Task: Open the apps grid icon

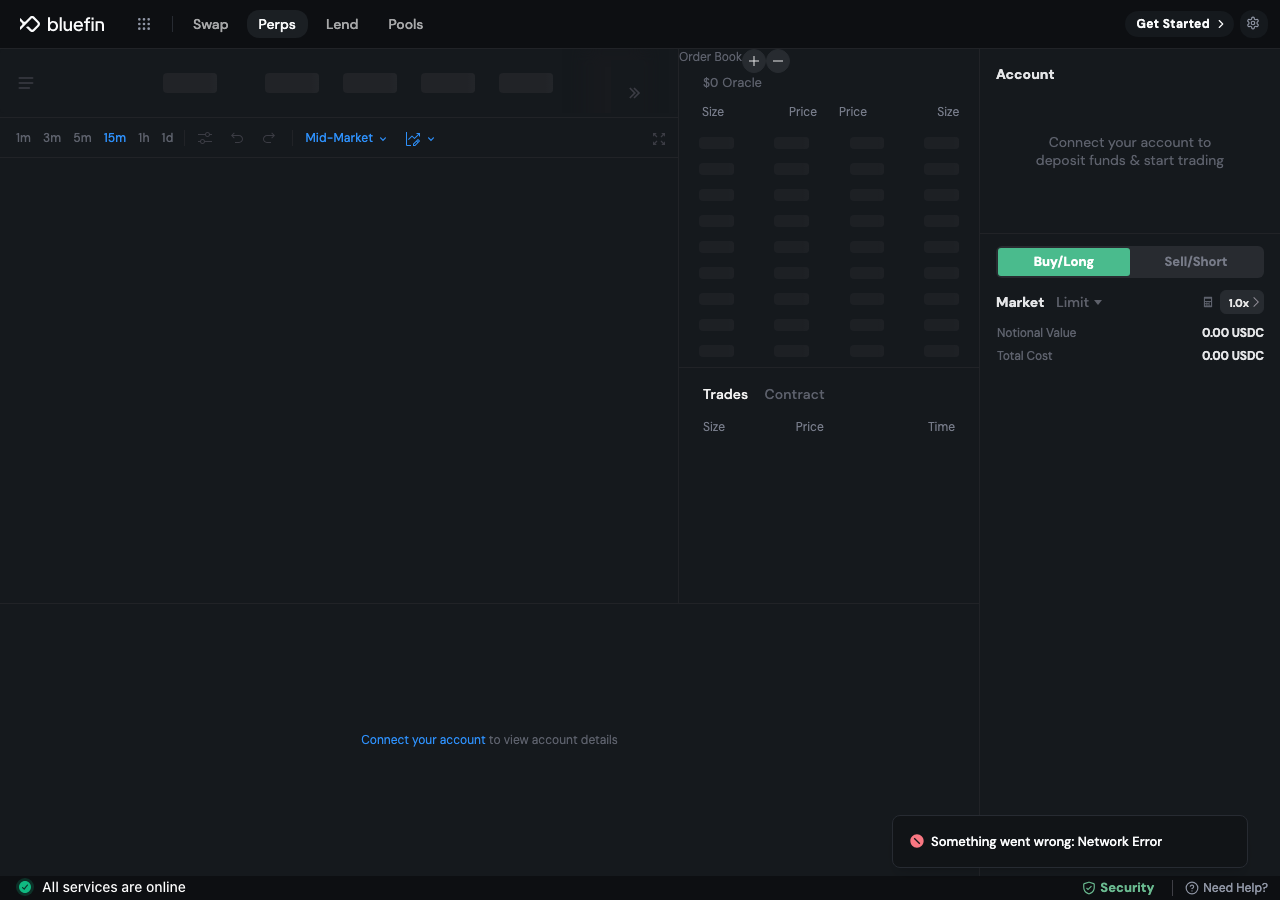Action: tap(144, 24)
